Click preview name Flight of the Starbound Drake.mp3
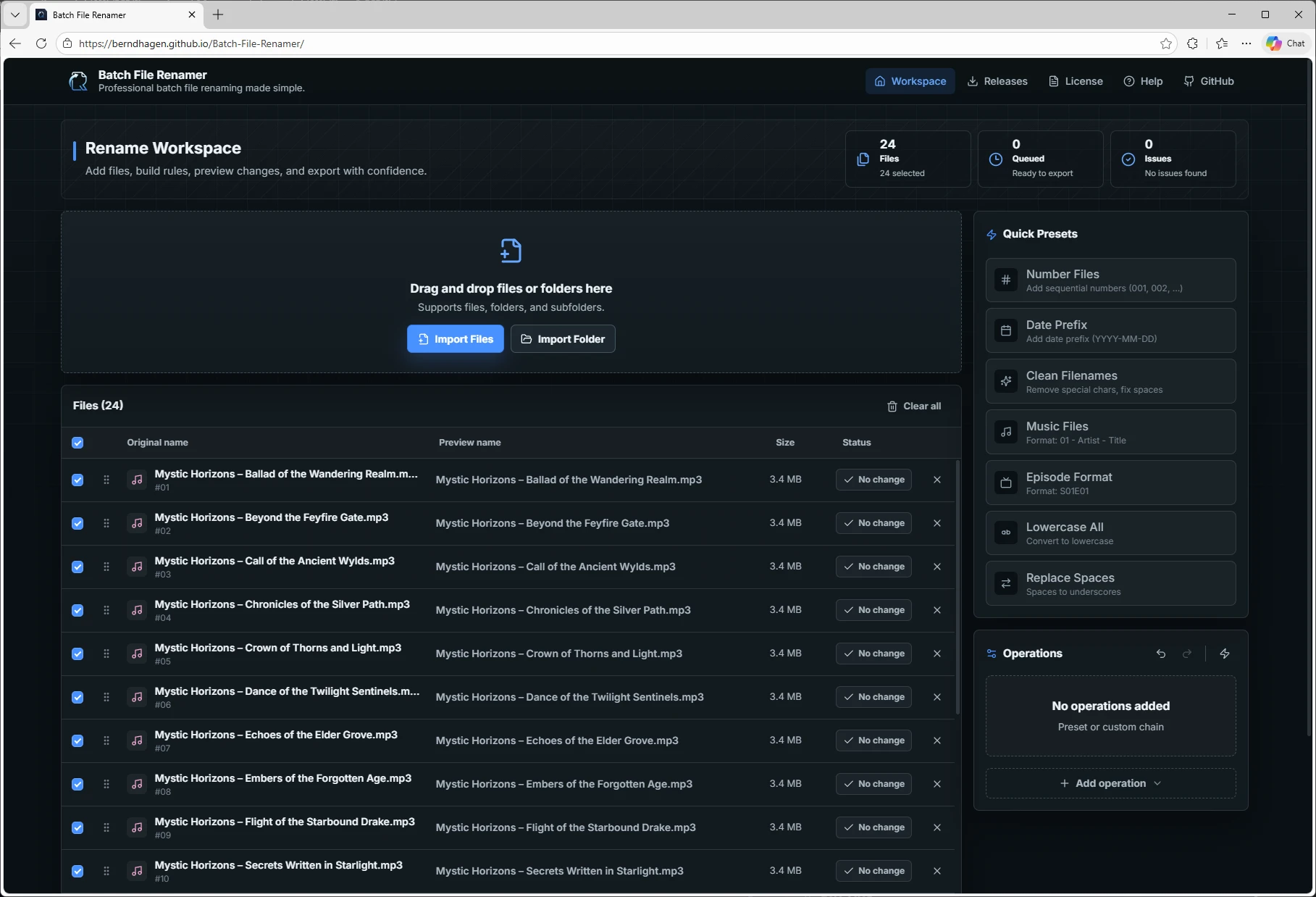 566,827
